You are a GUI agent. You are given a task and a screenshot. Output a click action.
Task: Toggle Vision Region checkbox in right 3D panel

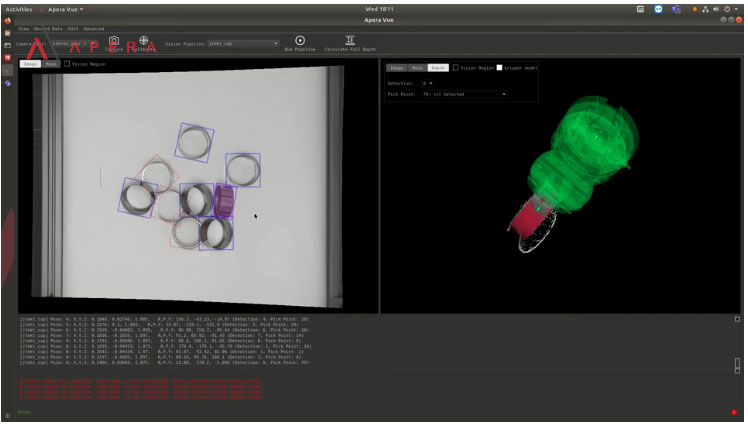coord(456,68)
